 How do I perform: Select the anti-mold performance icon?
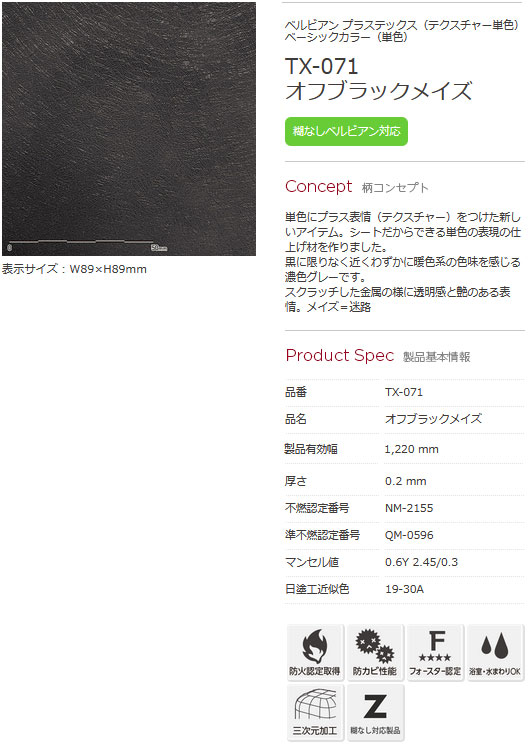pos(375,653)
